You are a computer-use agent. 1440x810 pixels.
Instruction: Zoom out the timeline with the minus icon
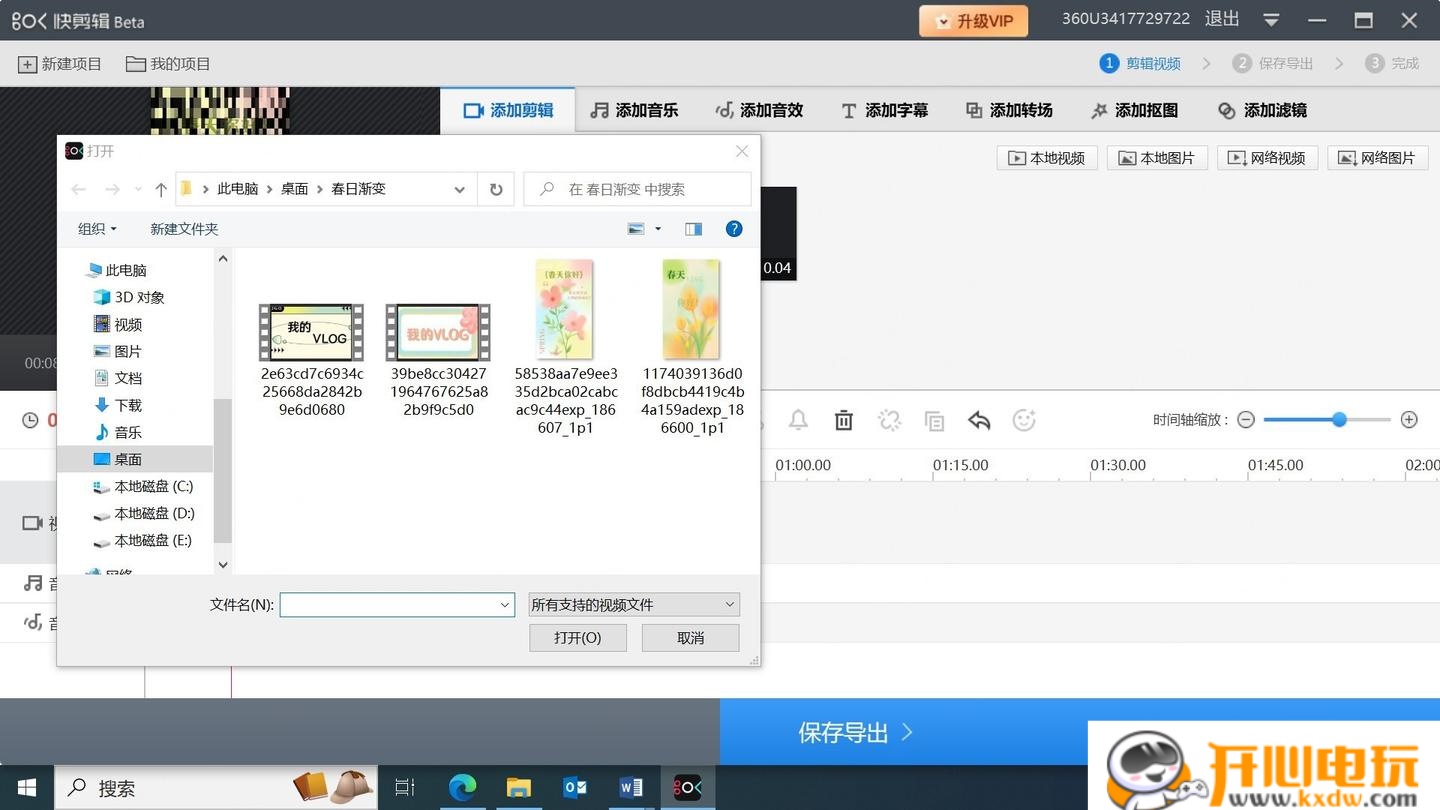[x=1245, y=420]
